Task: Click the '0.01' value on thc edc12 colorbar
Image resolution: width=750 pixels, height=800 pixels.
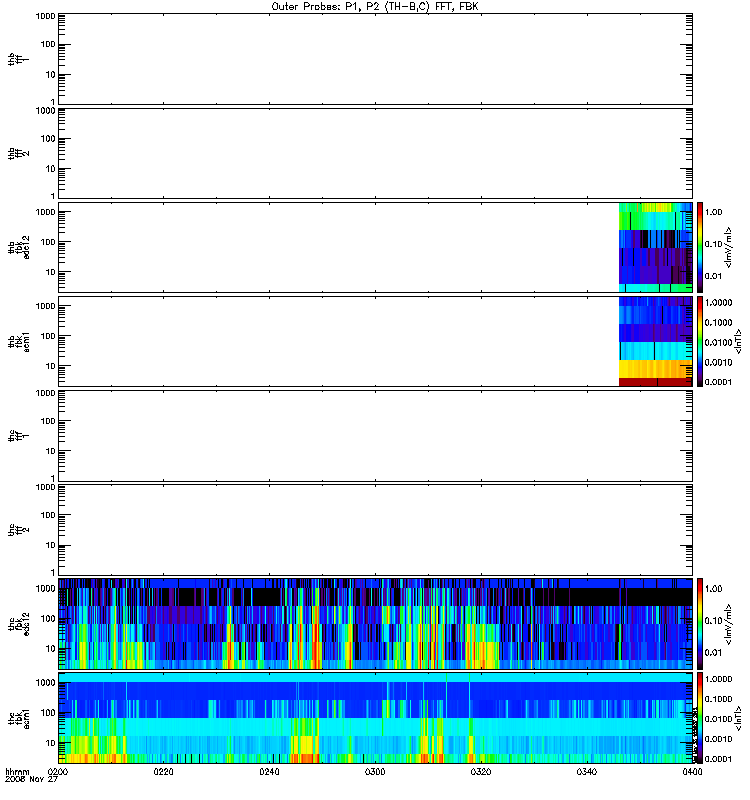Action: 714,653
